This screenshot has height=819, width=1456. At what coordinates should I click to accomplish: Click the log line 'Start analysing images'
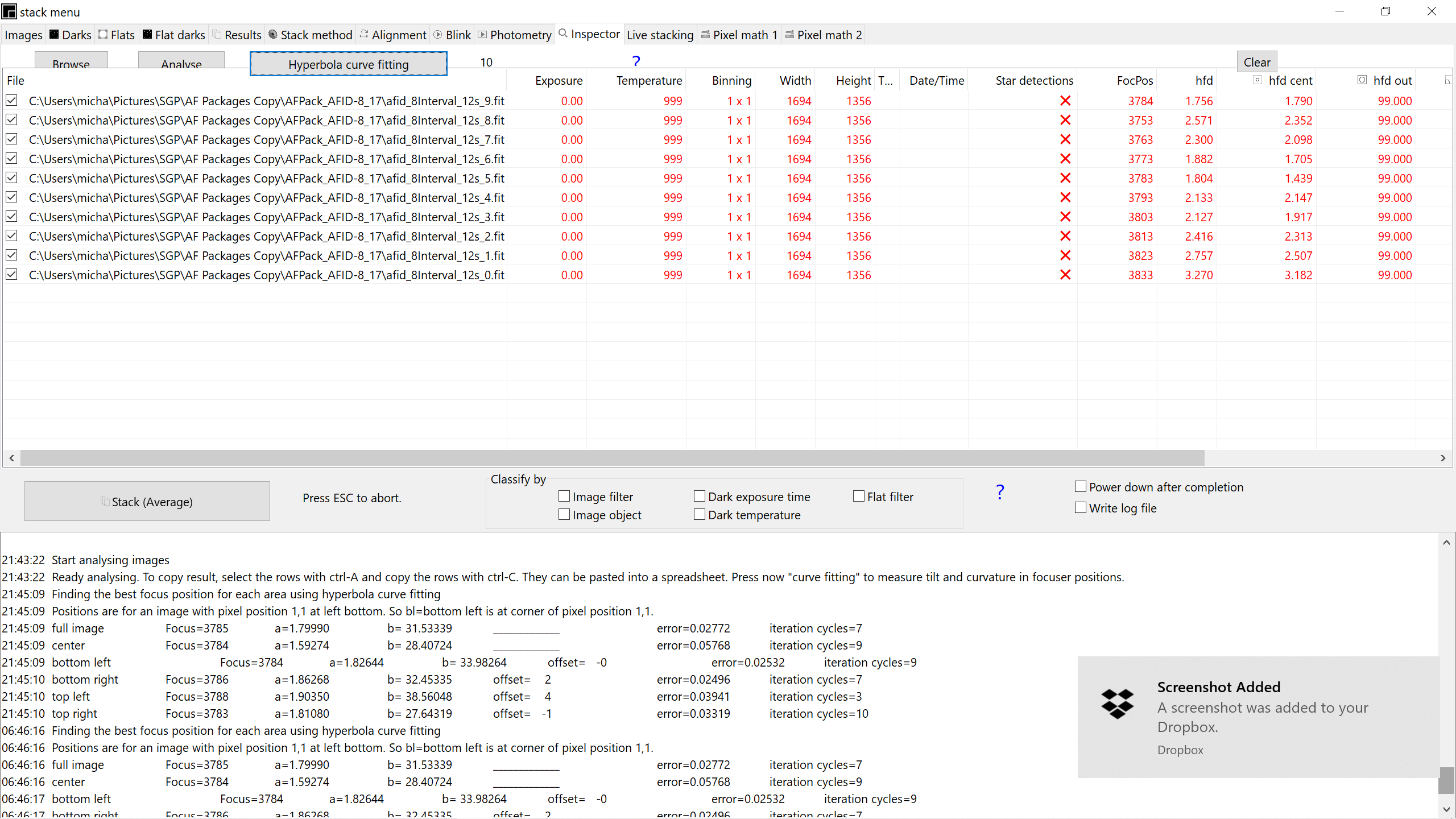click(110, 560)
